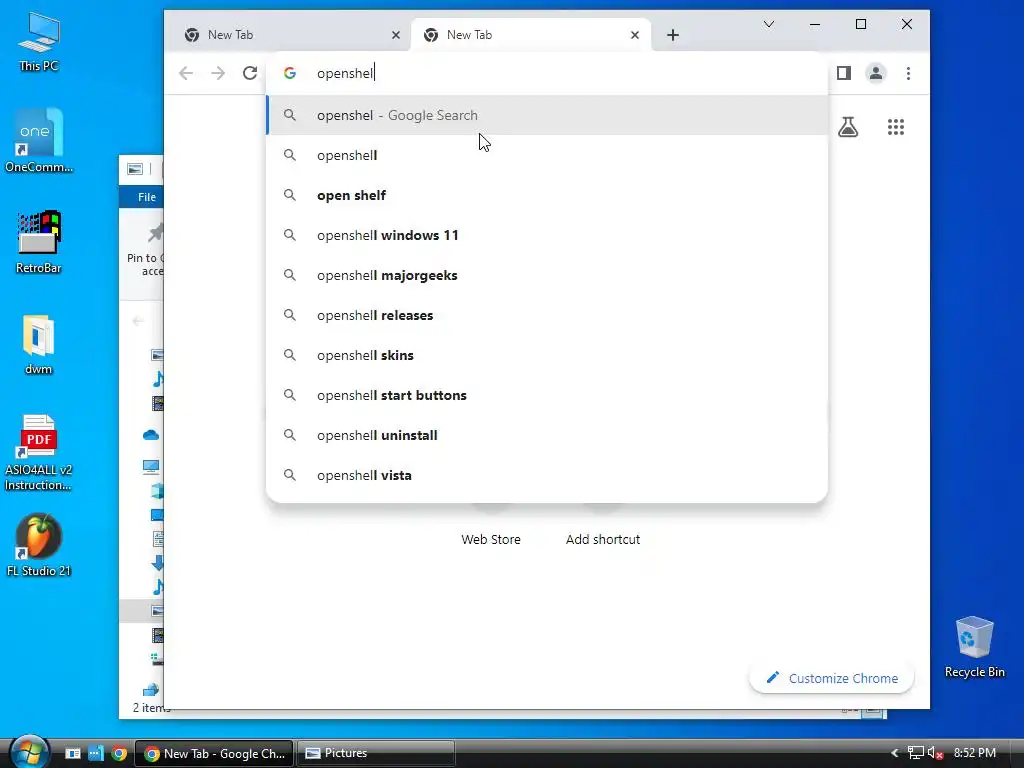Select the 'openshell' suggestion
This screenshot has height=768, width=1024.
[547, 155]
